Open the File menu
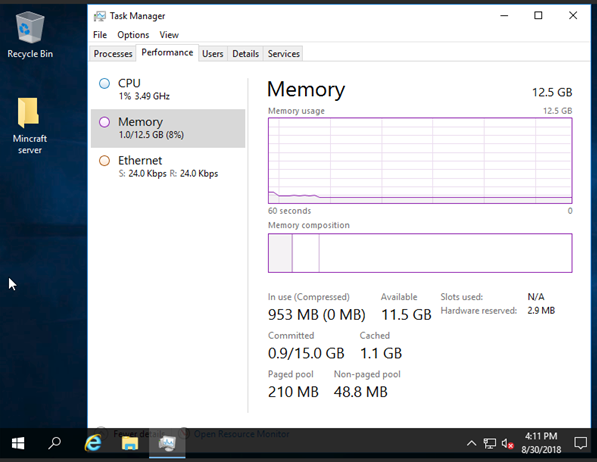This screenshot has width=597, height=462. click(x=100, y=35)
